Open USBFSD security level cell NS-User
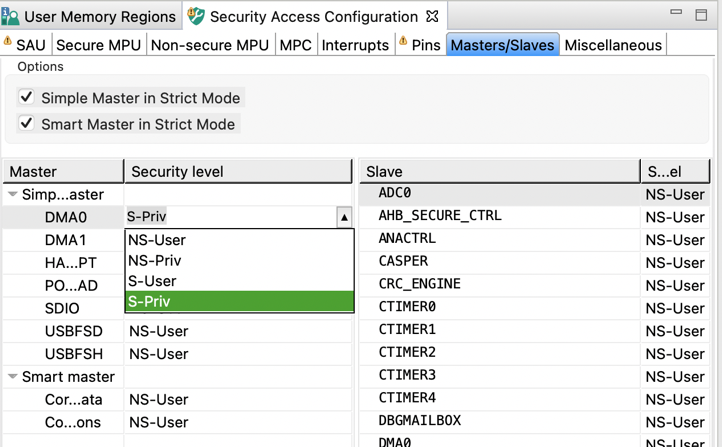 point(238,331)
